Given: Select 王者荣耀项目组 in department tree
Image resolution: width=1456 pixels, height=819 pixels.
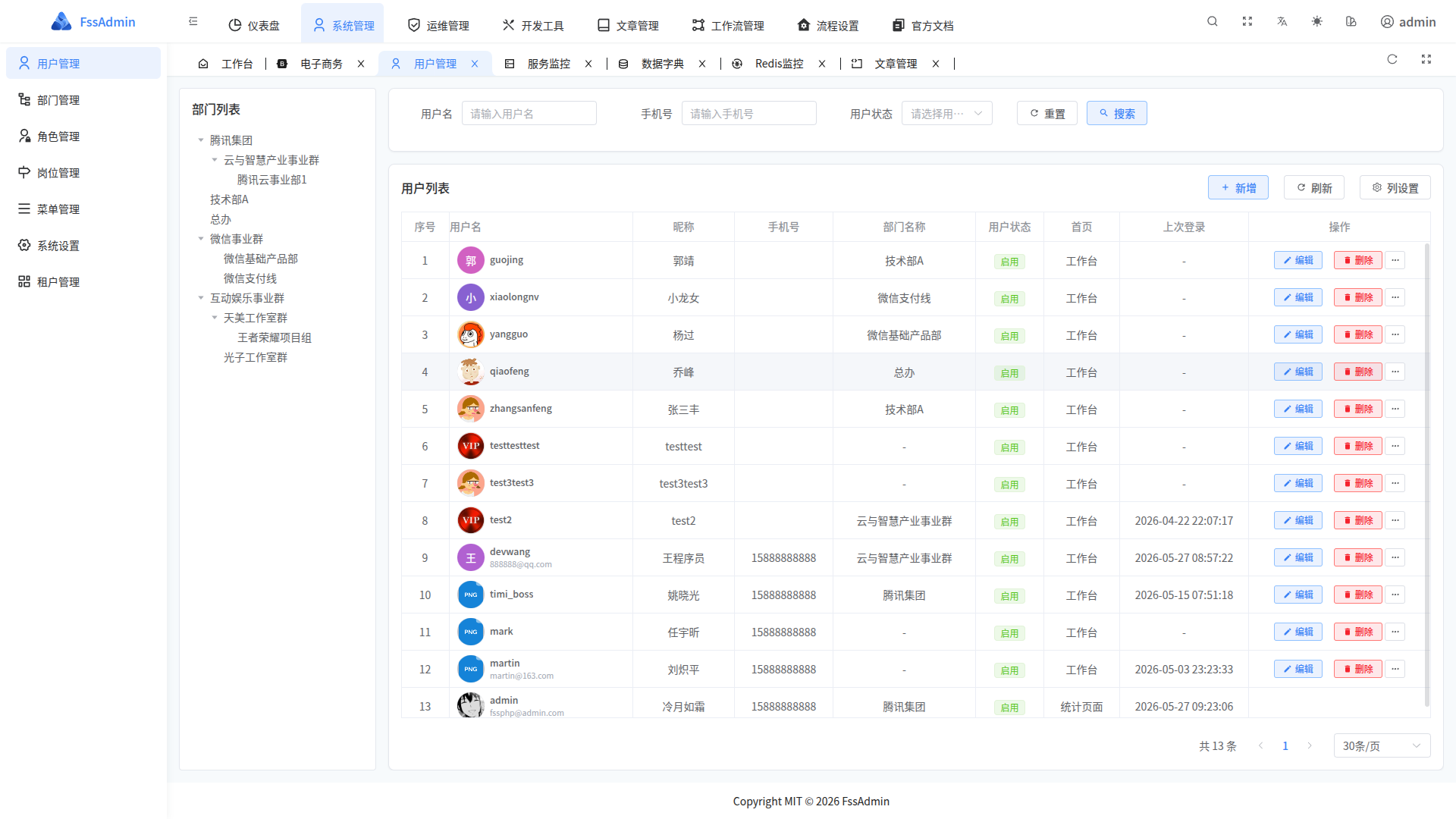Looking at the screenshot, I should coord(275,337).
